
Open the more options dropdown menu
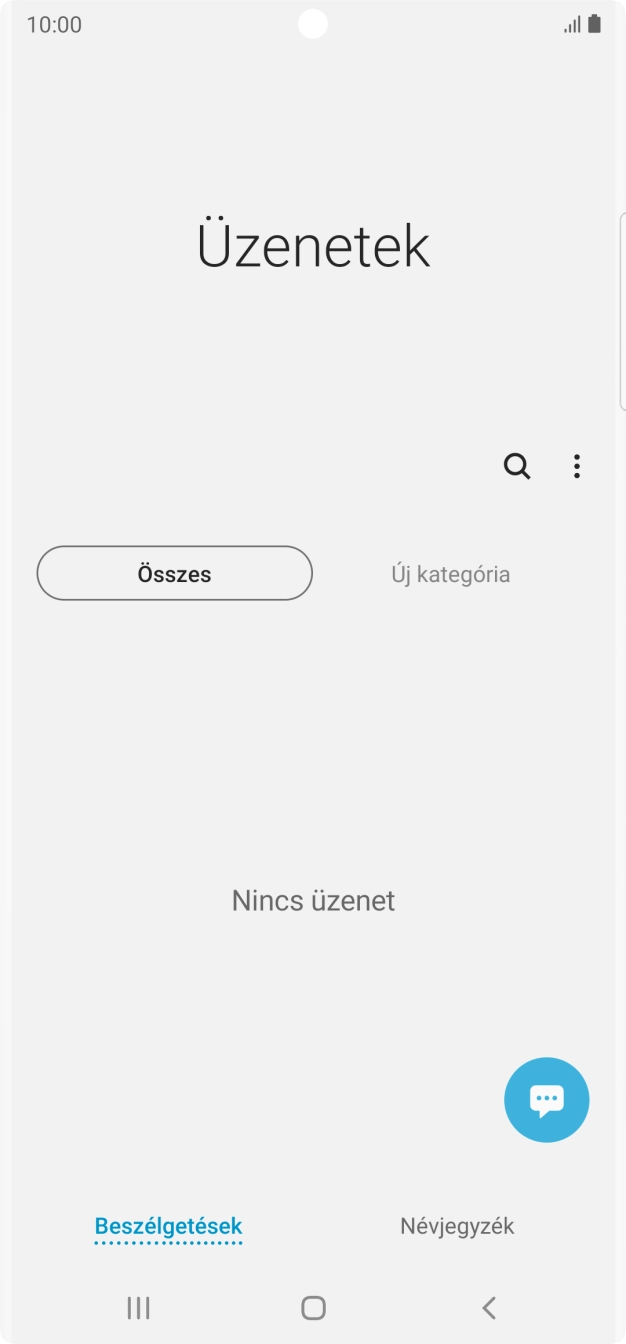click(x=577, y=466)
